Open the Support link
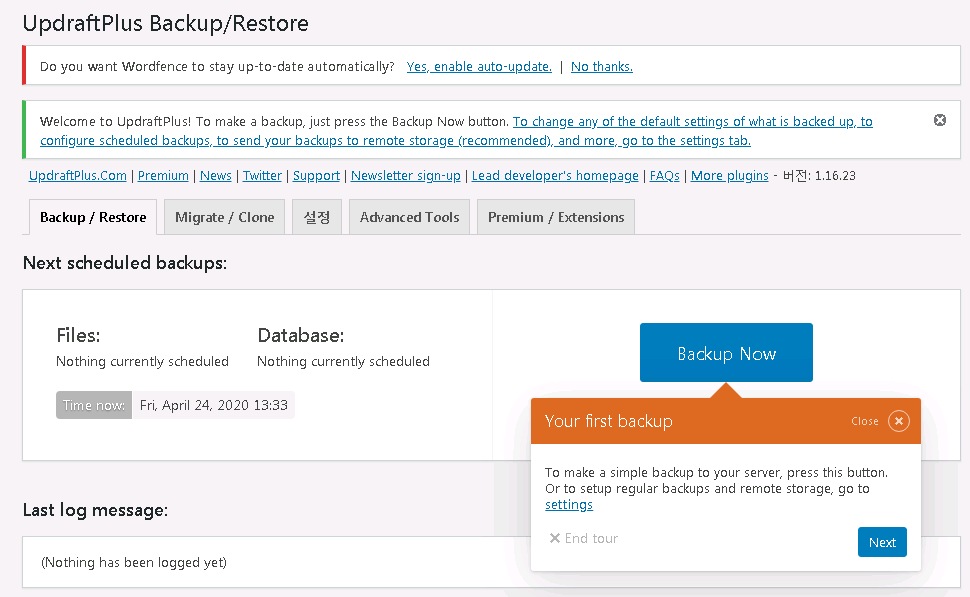970x597 pixels. click(x=316, y=176)
